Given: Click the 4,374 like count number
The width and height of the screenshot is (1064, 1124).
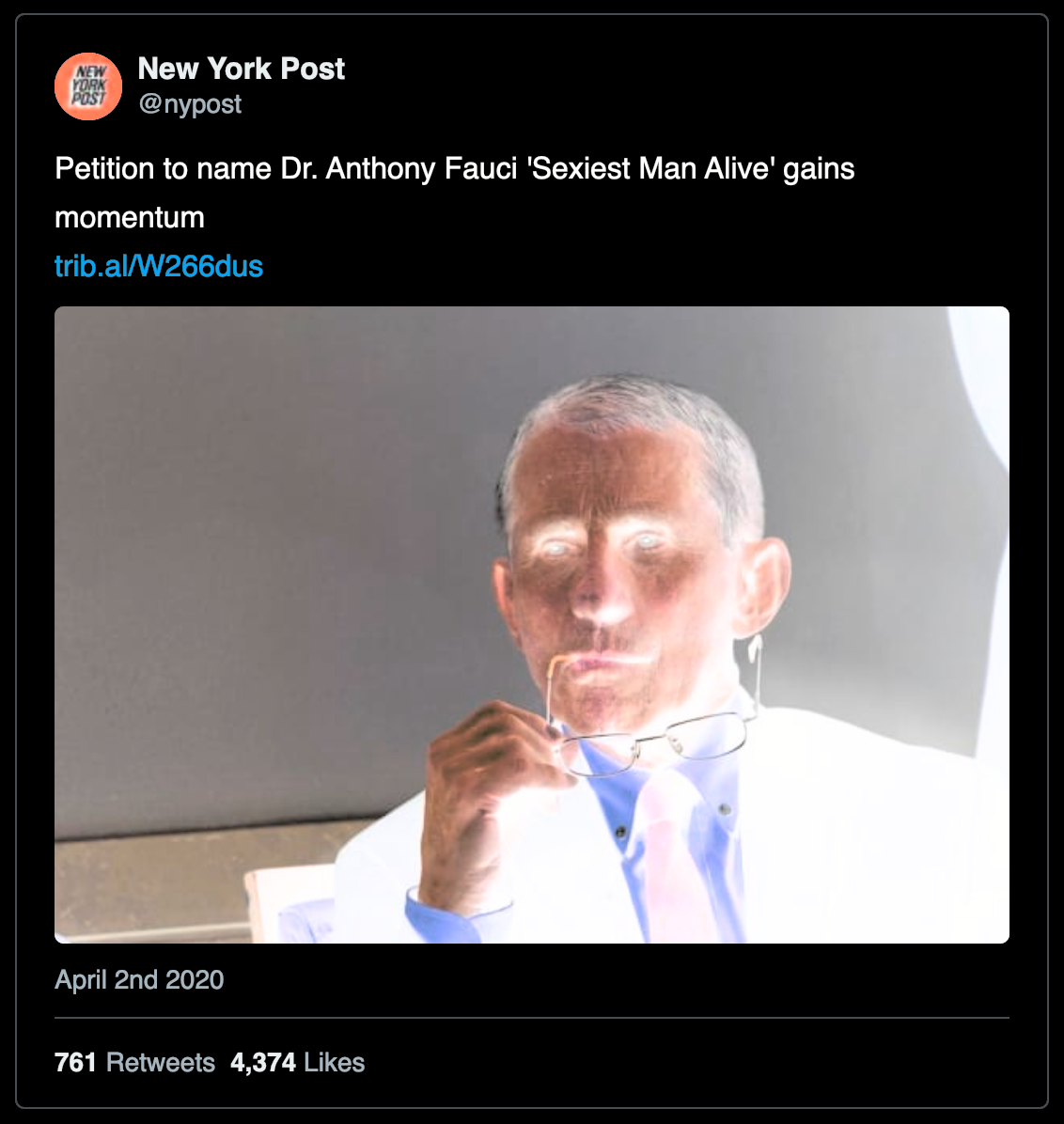Looking at the screenshot, I should (x=263, y=1062).
